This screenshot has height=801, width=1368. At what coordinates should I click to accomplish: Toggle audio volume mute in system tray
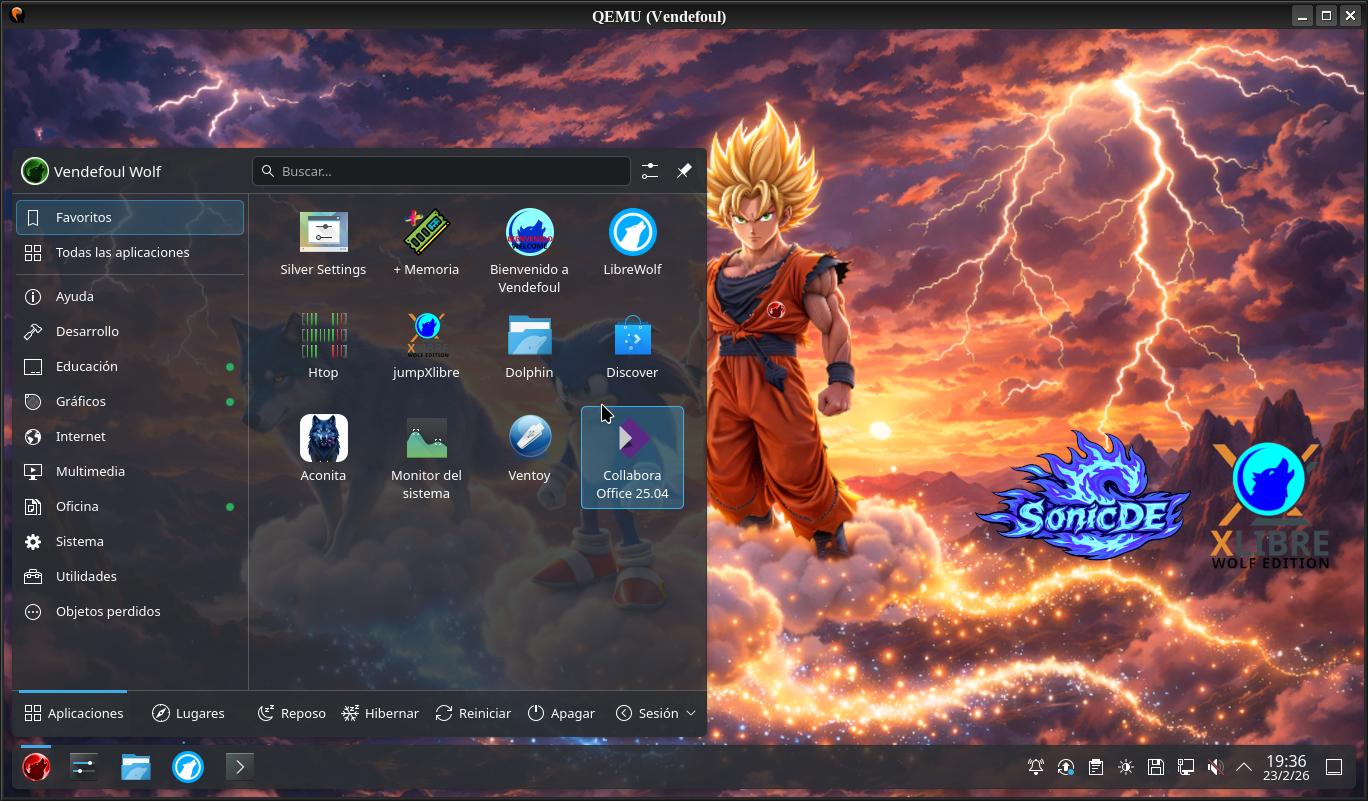pos(1215,767)
